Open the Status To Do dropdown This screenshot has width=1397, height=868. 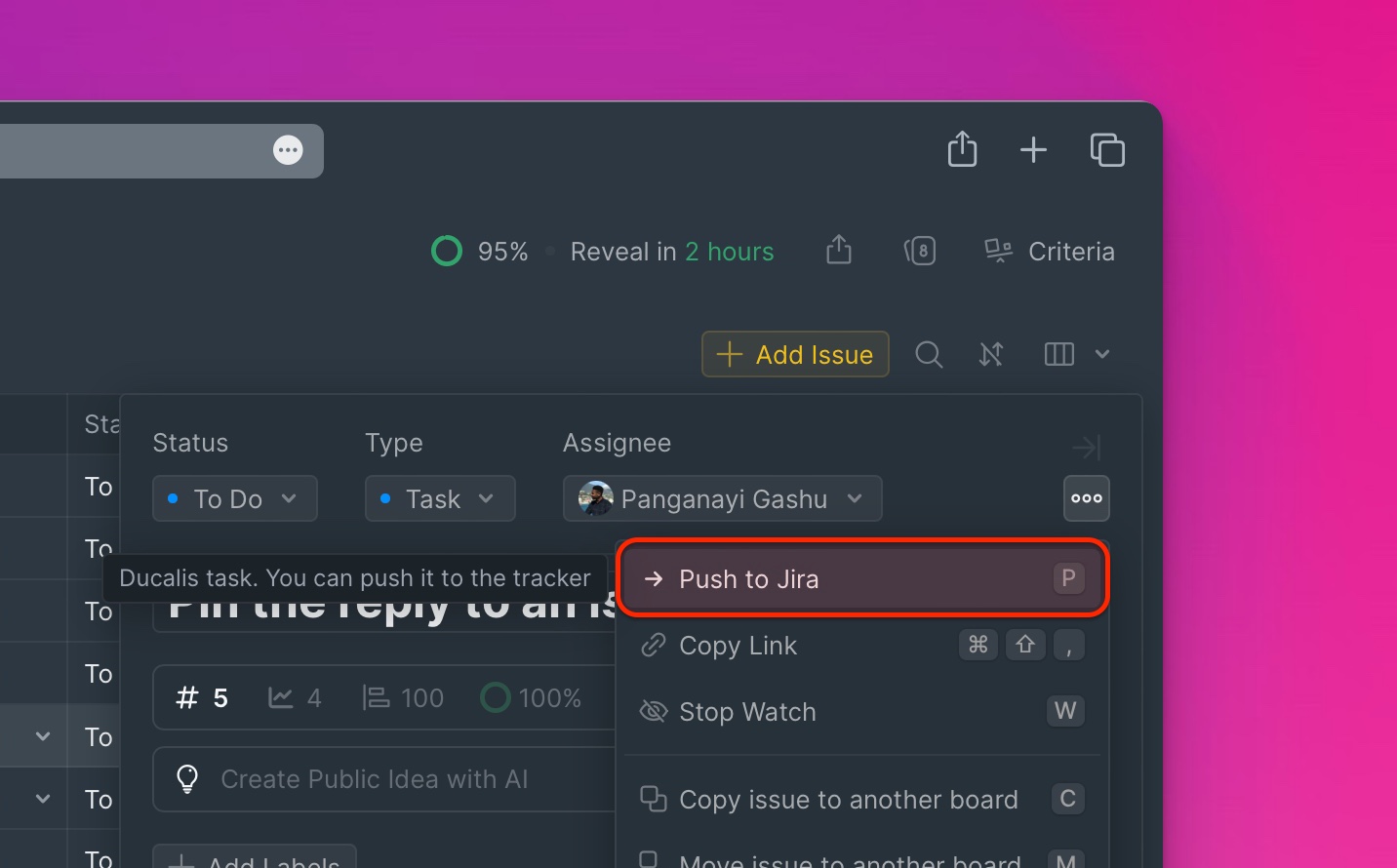[234, 498]
